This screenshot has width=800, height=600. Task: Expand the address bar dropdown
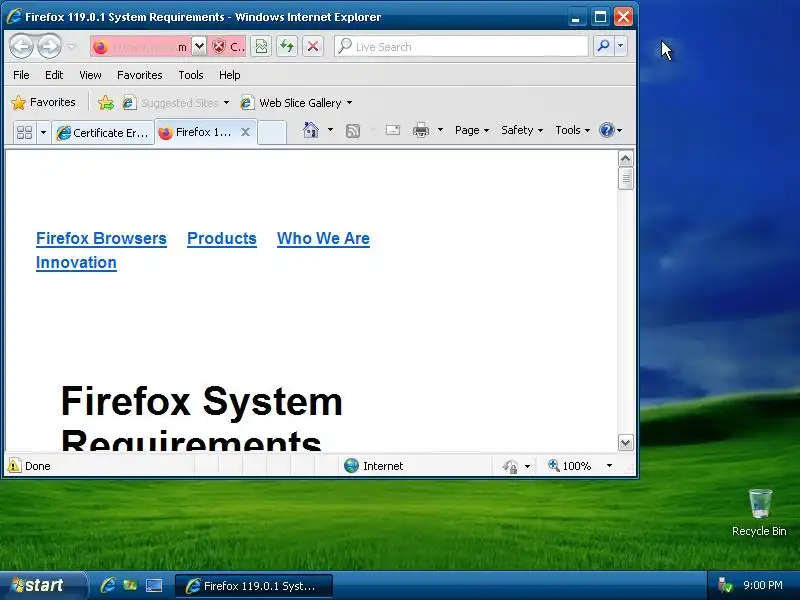click(199, 46)
